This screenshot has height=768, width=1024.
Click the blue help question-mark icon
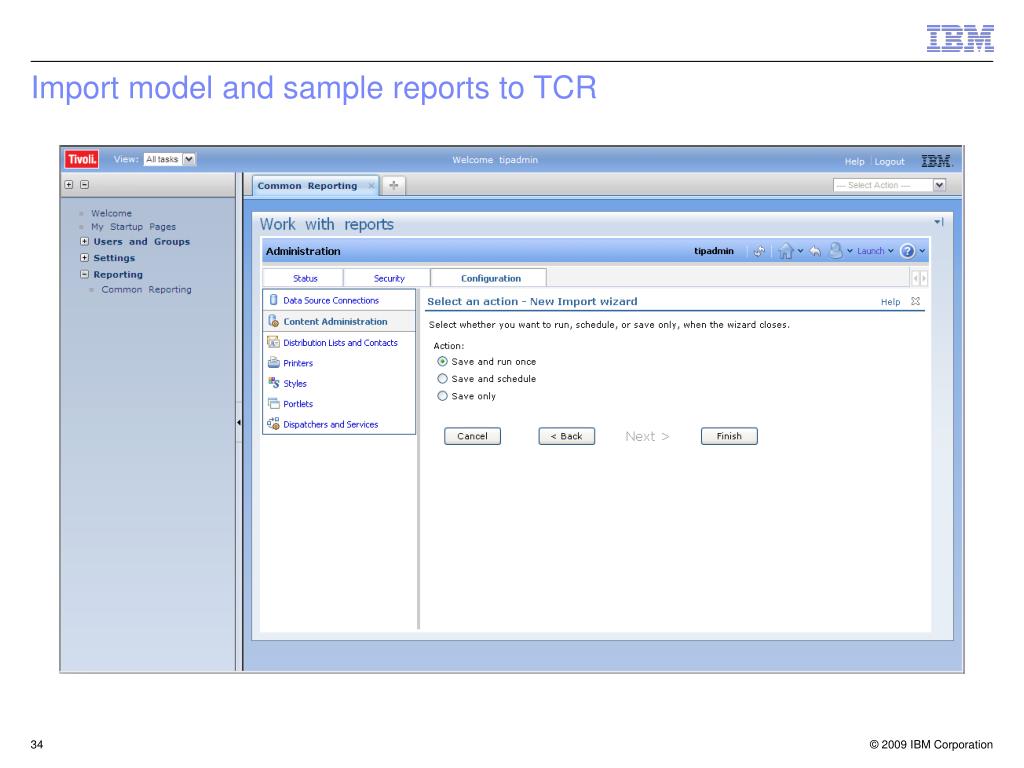tap(907, 251)
